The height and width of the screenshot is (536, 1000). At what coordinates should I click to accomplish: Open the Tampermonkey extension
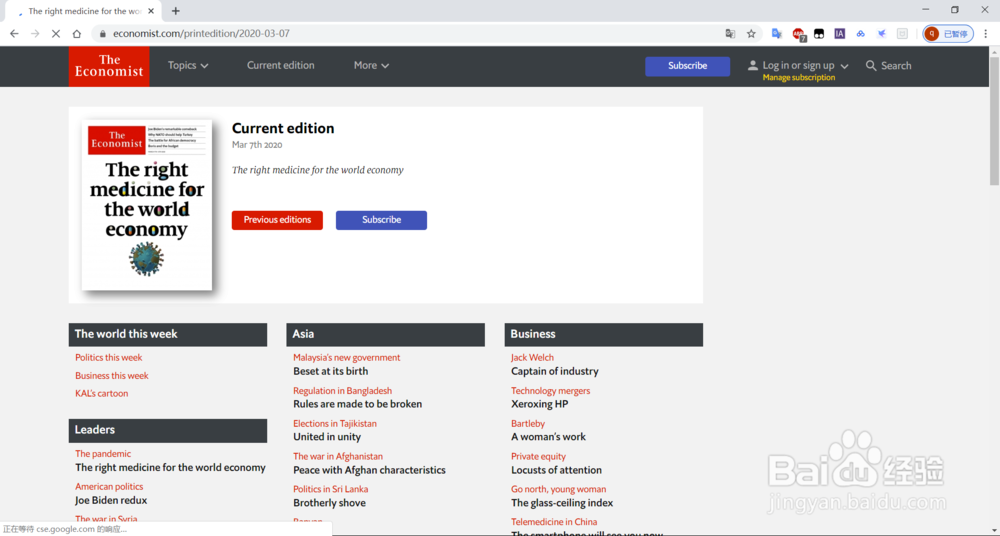(818, 34)
